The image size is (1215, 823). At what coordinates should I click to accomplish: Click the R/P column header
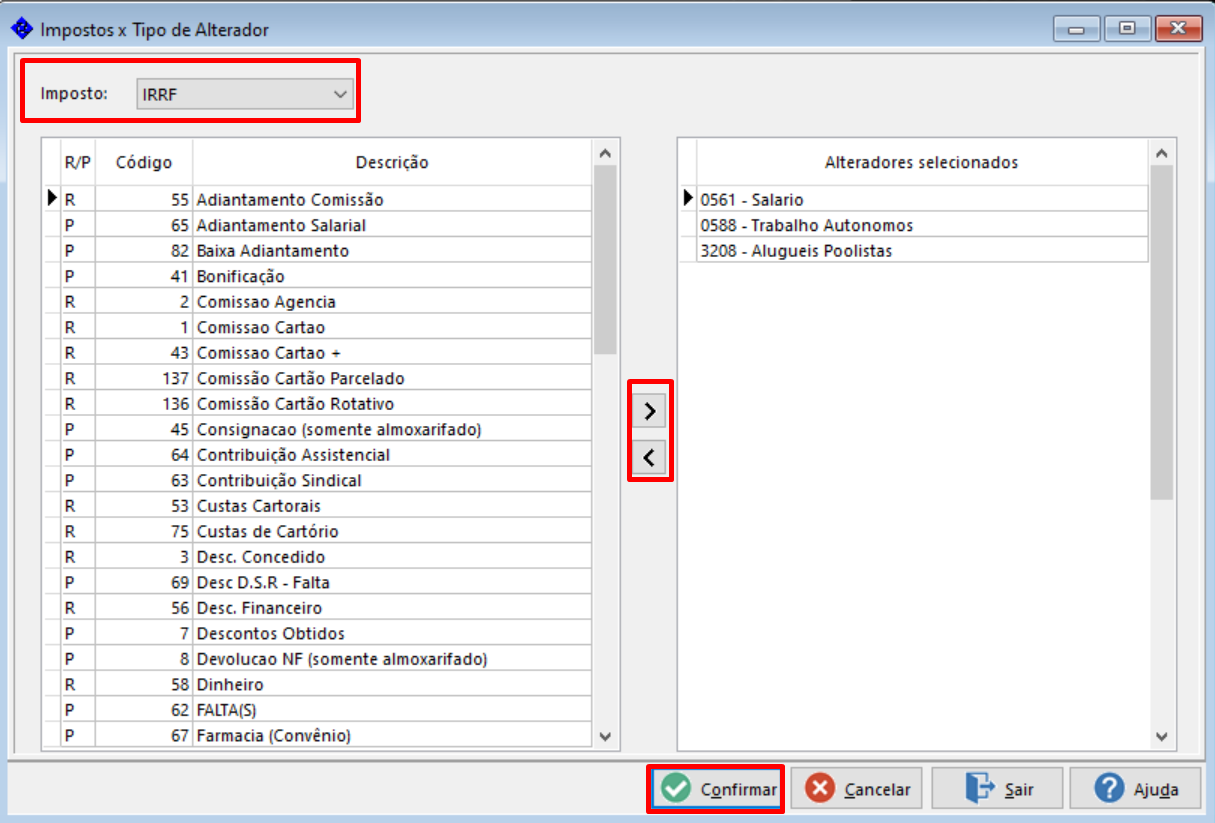point(77,162)
